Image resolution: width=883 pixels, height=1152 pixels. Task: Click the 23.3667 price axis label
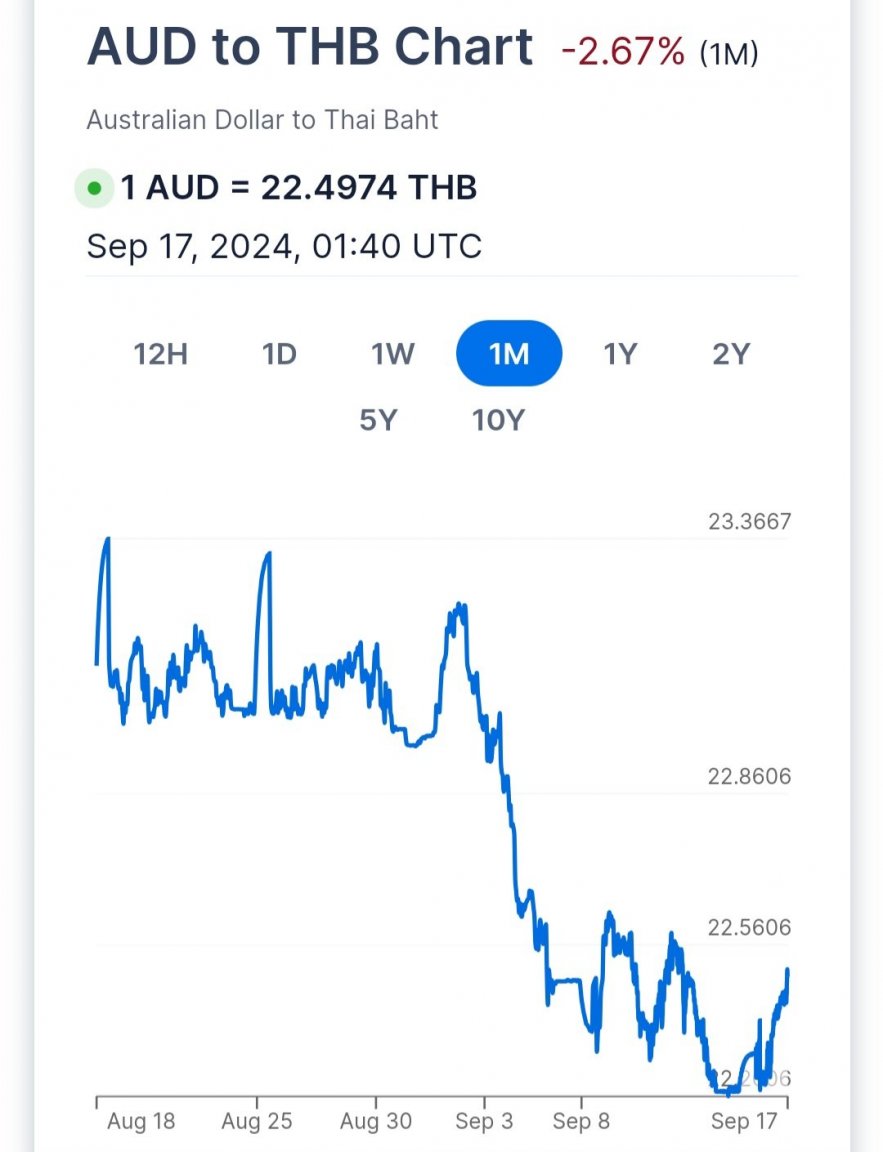(x=750, y=522)
